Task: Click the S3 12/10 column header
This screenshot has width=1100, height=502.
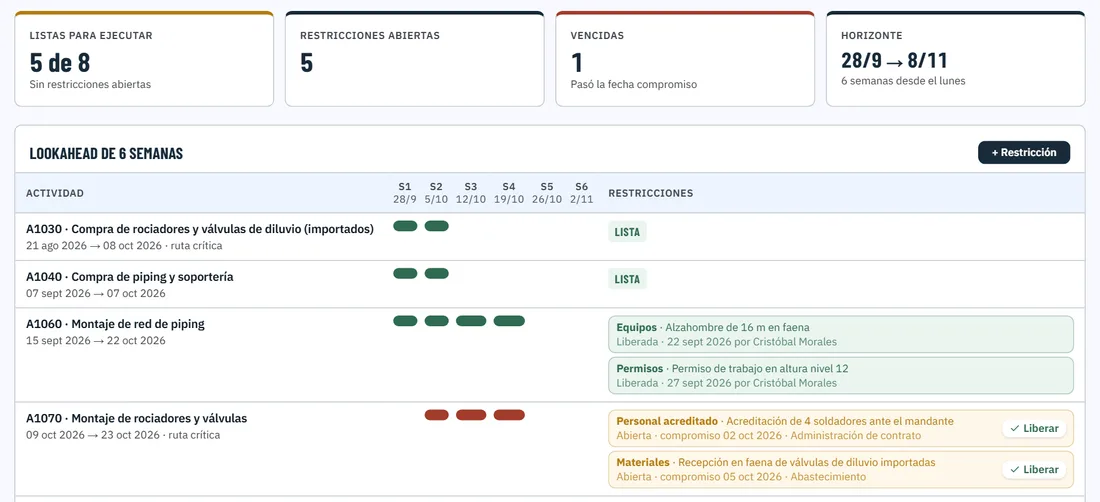Action: pos(471,193)
